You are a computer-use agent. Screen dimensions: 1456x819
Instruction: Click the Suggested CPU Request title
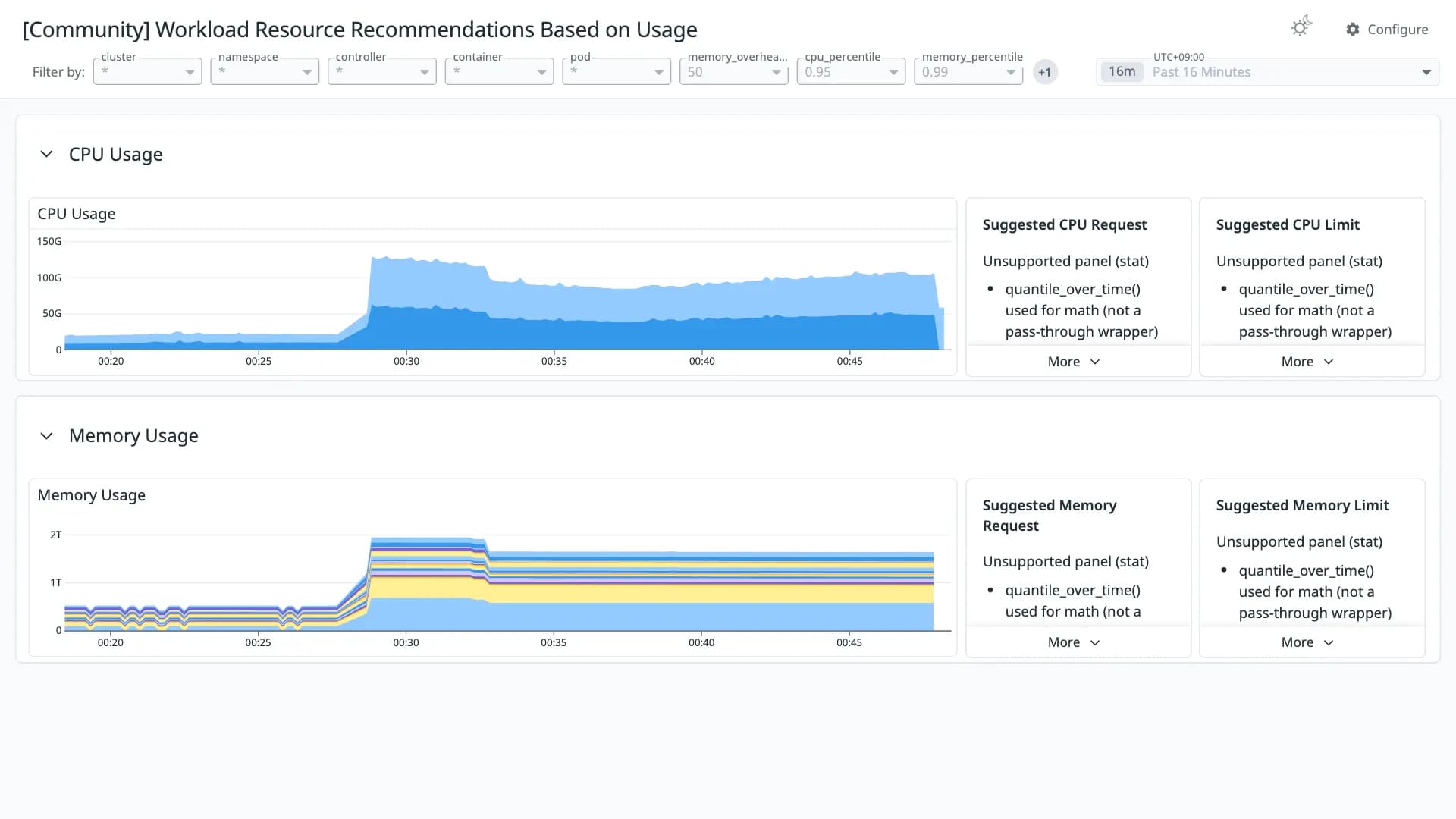pyautogui.click(x=1064, y=224)
